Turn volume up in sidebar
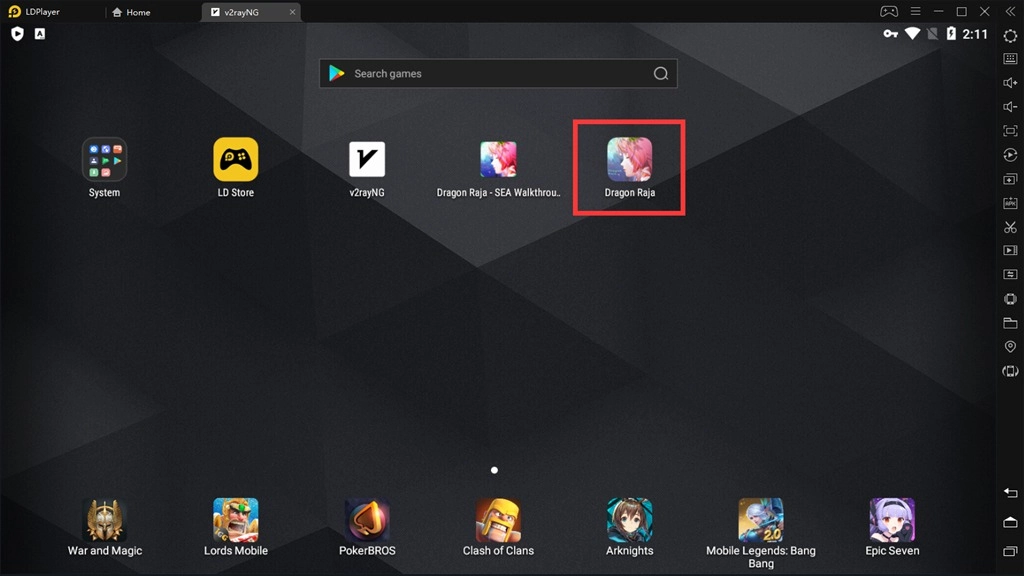1024x576 pixels. coord(1010,83)
